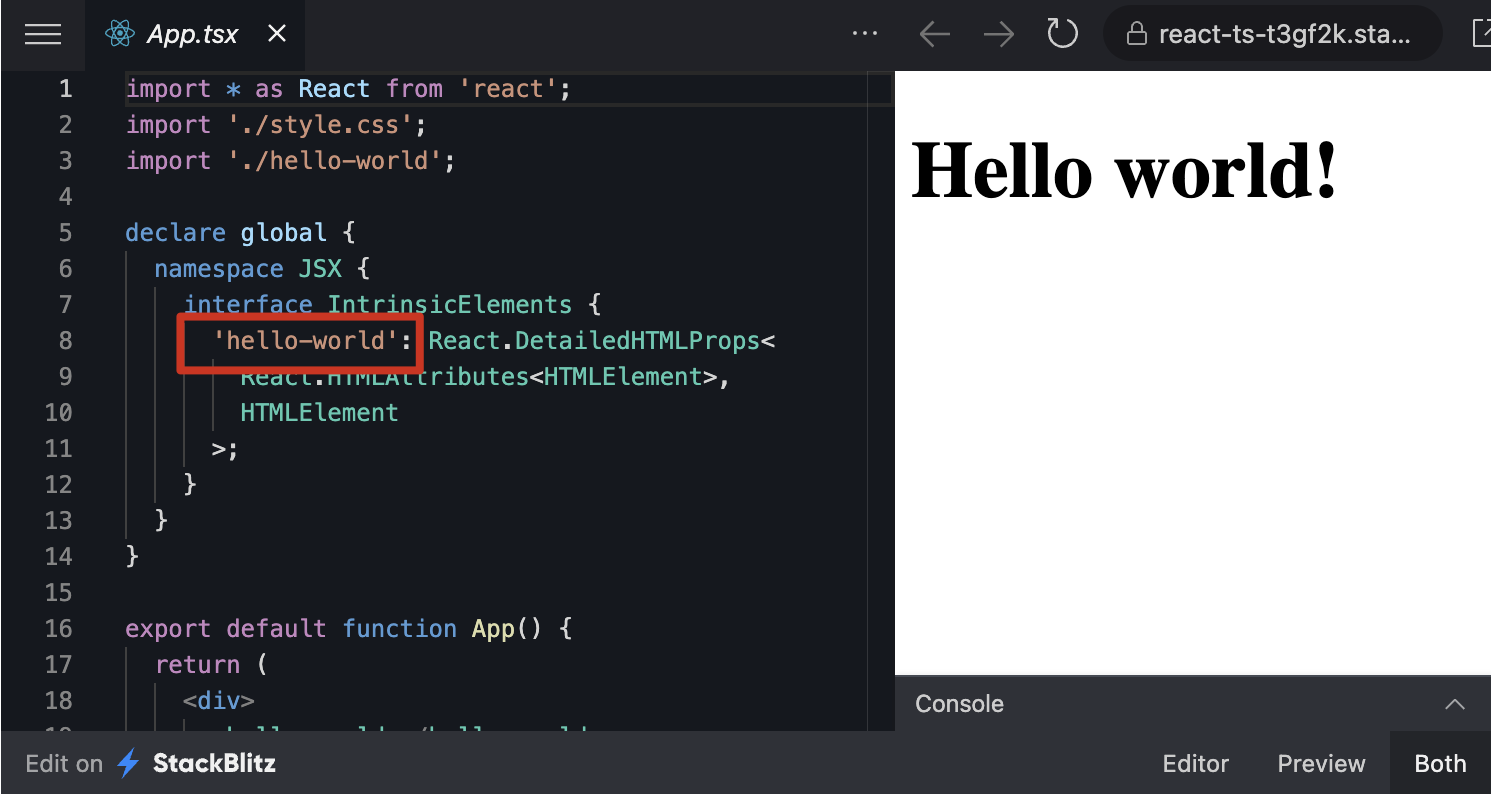Open the editor more options ellipsis
This screenshot has width=1500, height=794.
click(x=864, y=34)
